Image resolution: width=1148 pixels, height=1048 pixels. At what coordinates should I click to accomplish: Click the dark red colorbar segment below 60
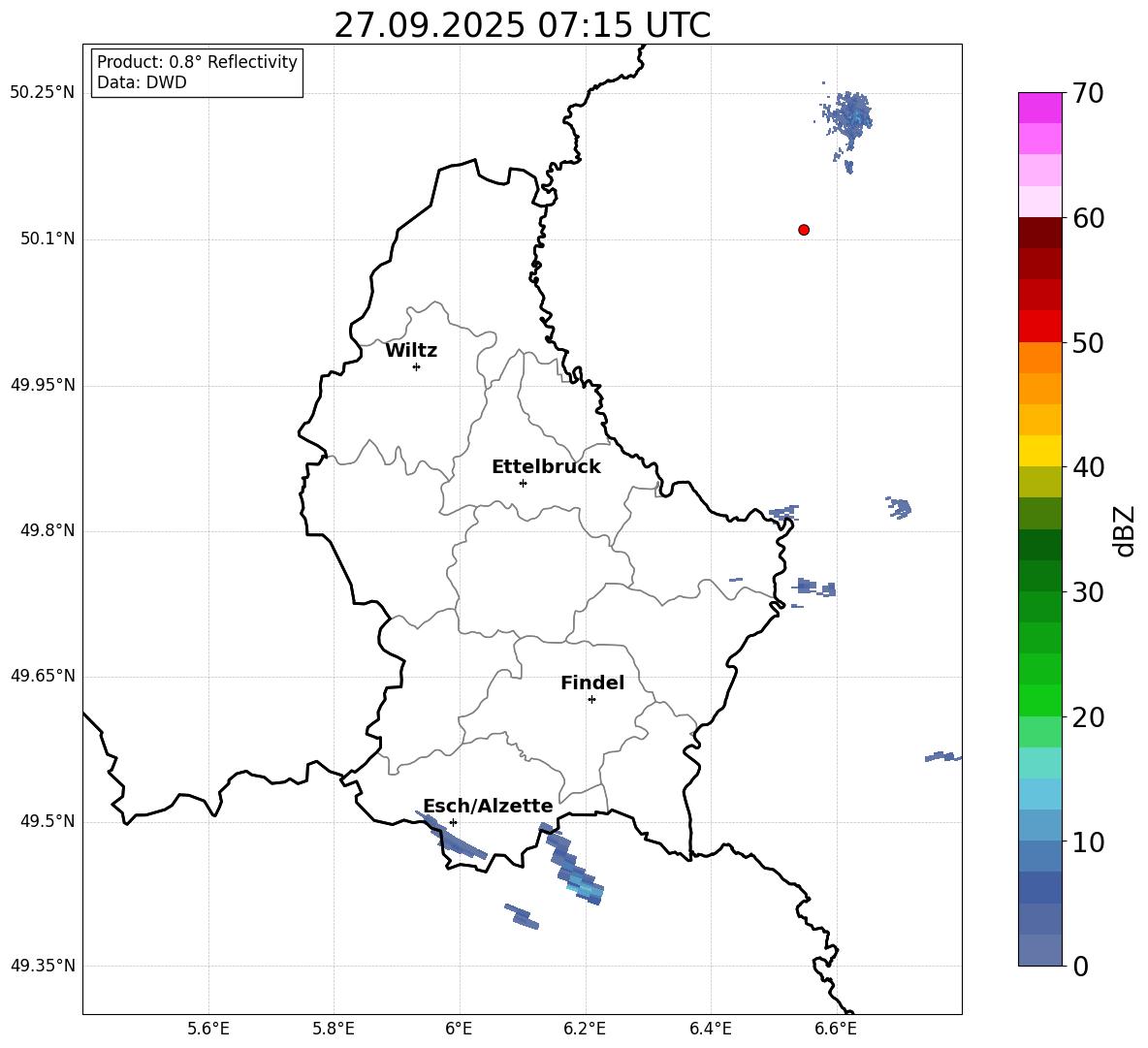(x=1039, y=233)
